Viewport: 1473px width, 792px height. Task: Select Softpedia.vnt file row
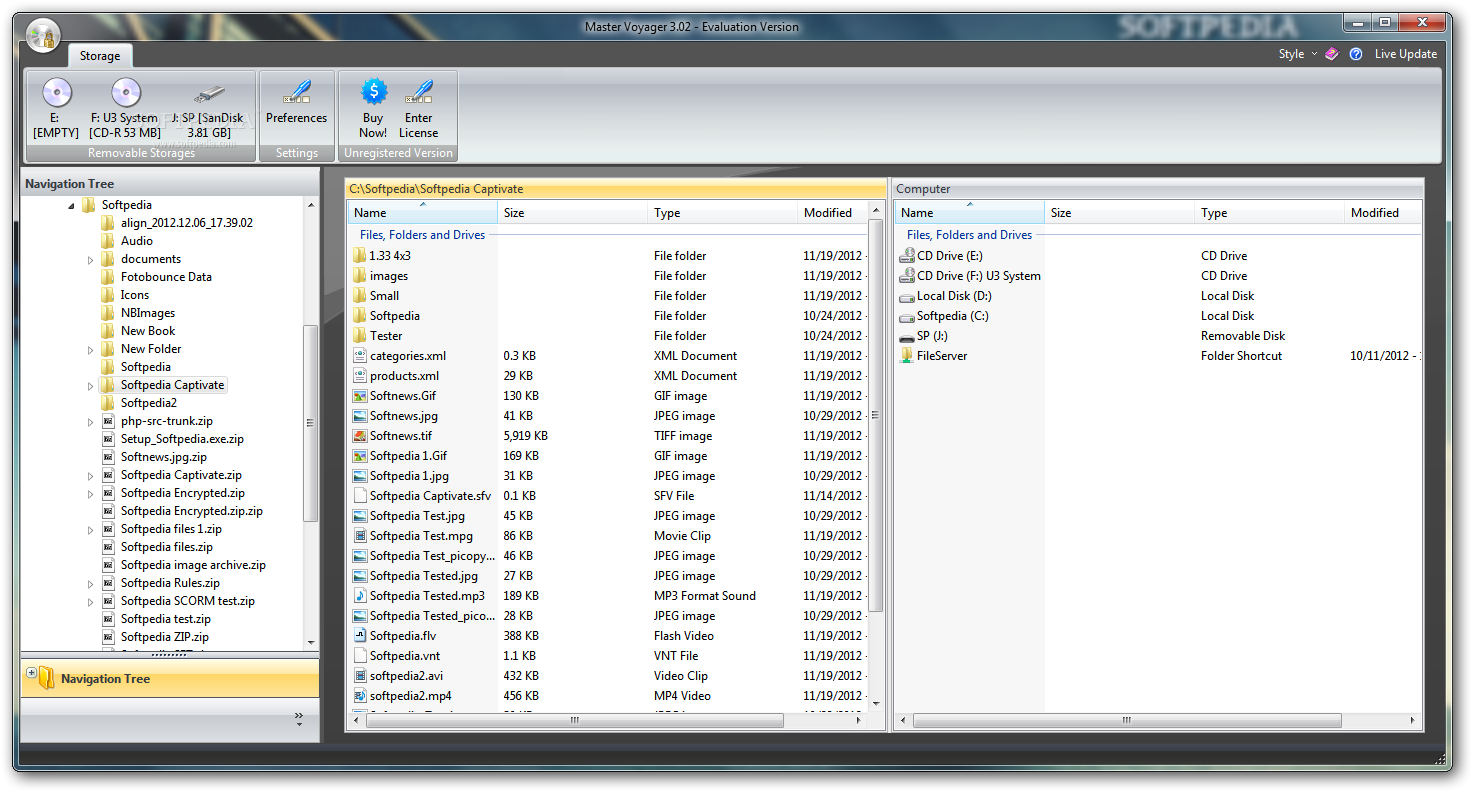click(x=608, y=656)
